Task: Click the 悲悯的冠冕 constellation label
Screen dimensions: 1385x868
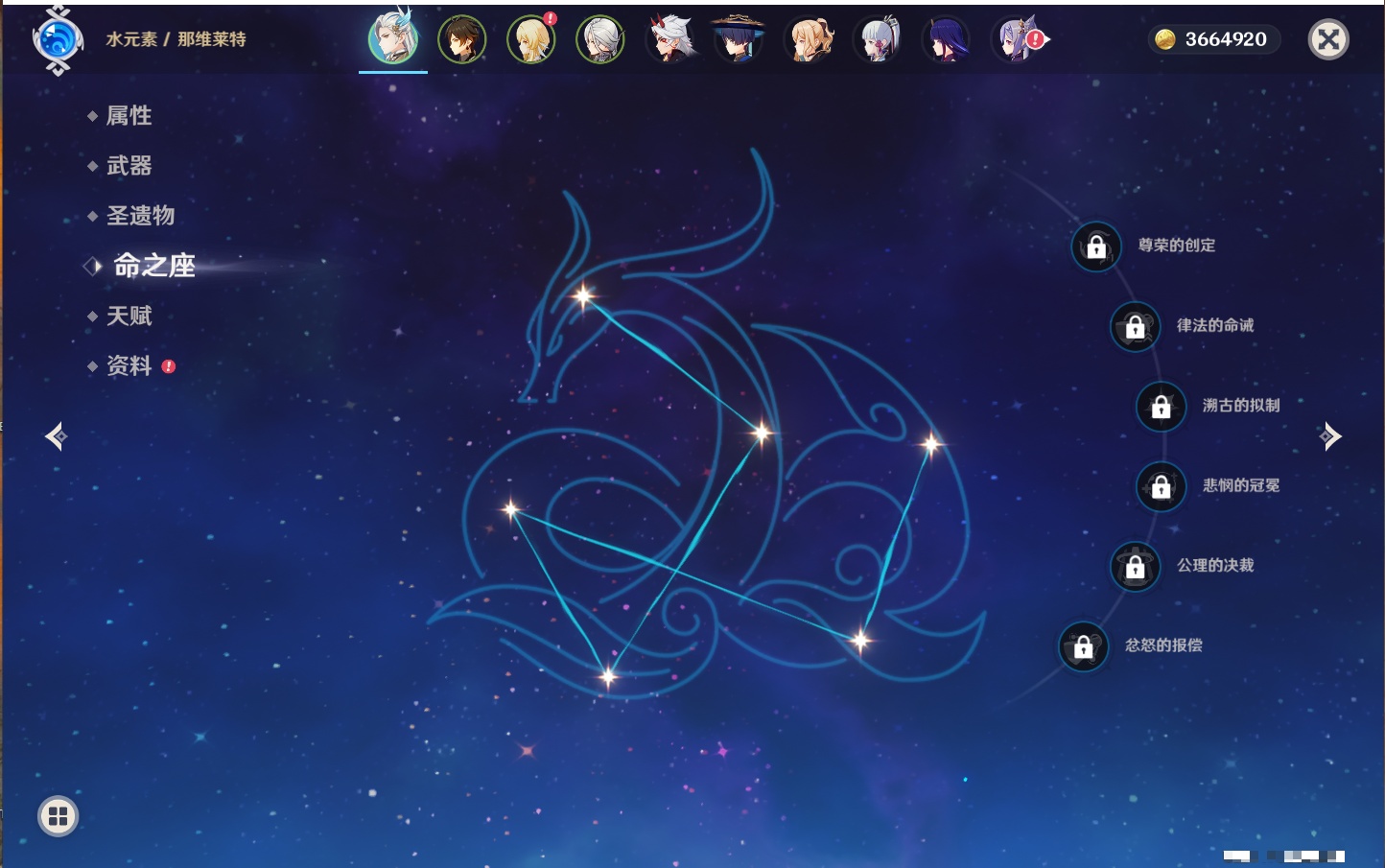Action: point(1241,485)
